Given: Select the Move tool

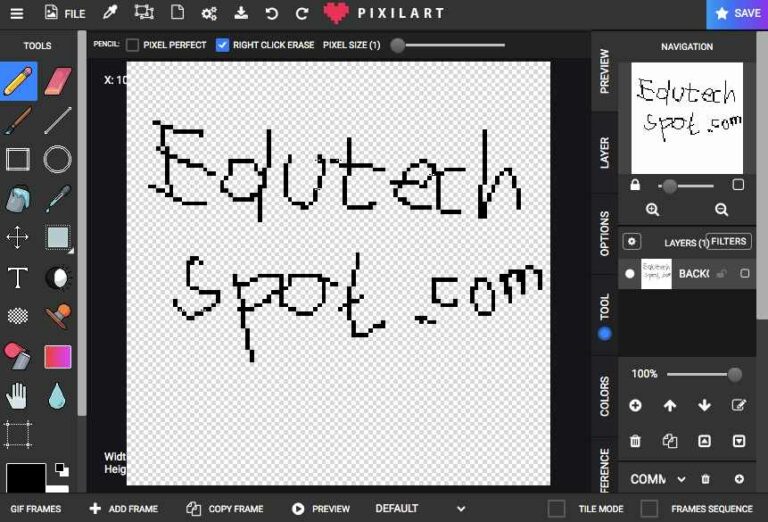Looking at the screenshot, I should click(18, 237).
